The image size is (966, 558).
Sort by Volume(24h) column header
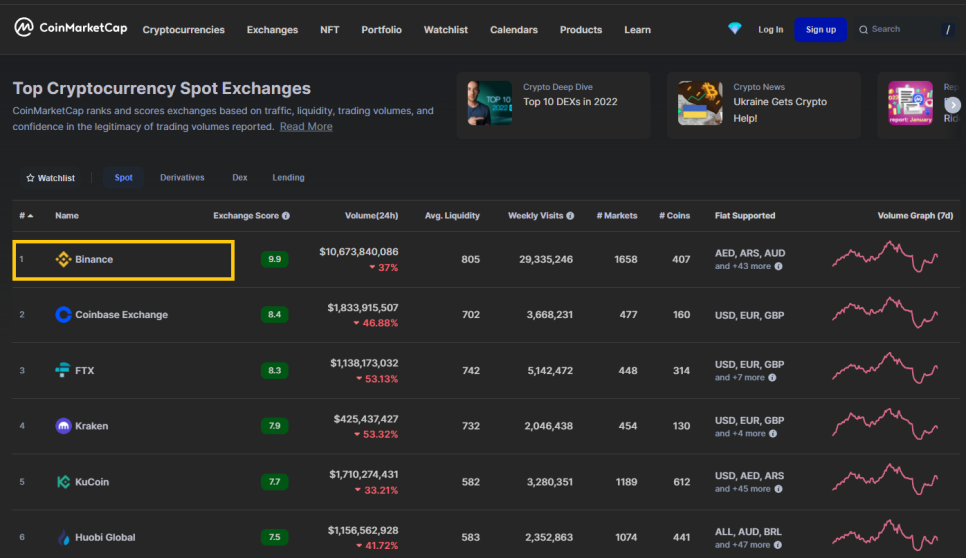coord(371,216)
